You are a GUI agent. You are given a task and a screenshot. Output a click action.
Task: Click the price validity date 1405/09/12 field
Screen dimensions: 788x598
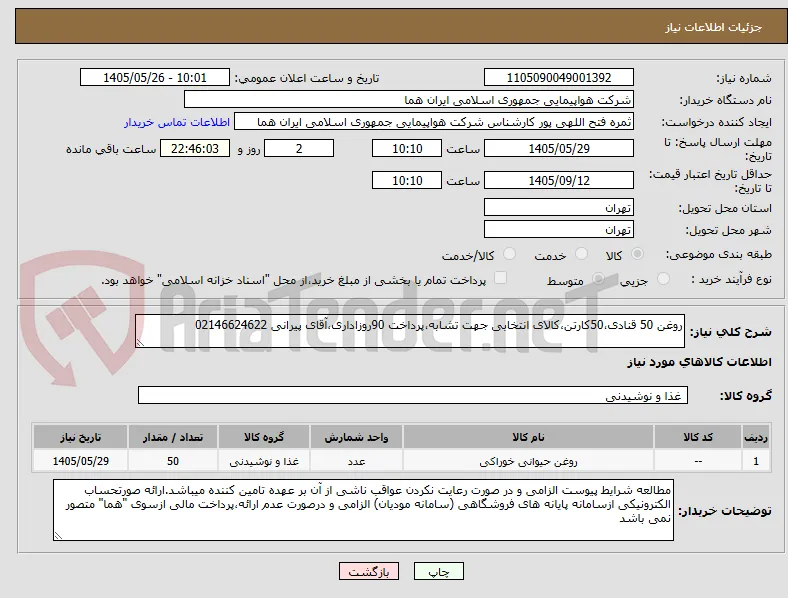tap(559, 180)
